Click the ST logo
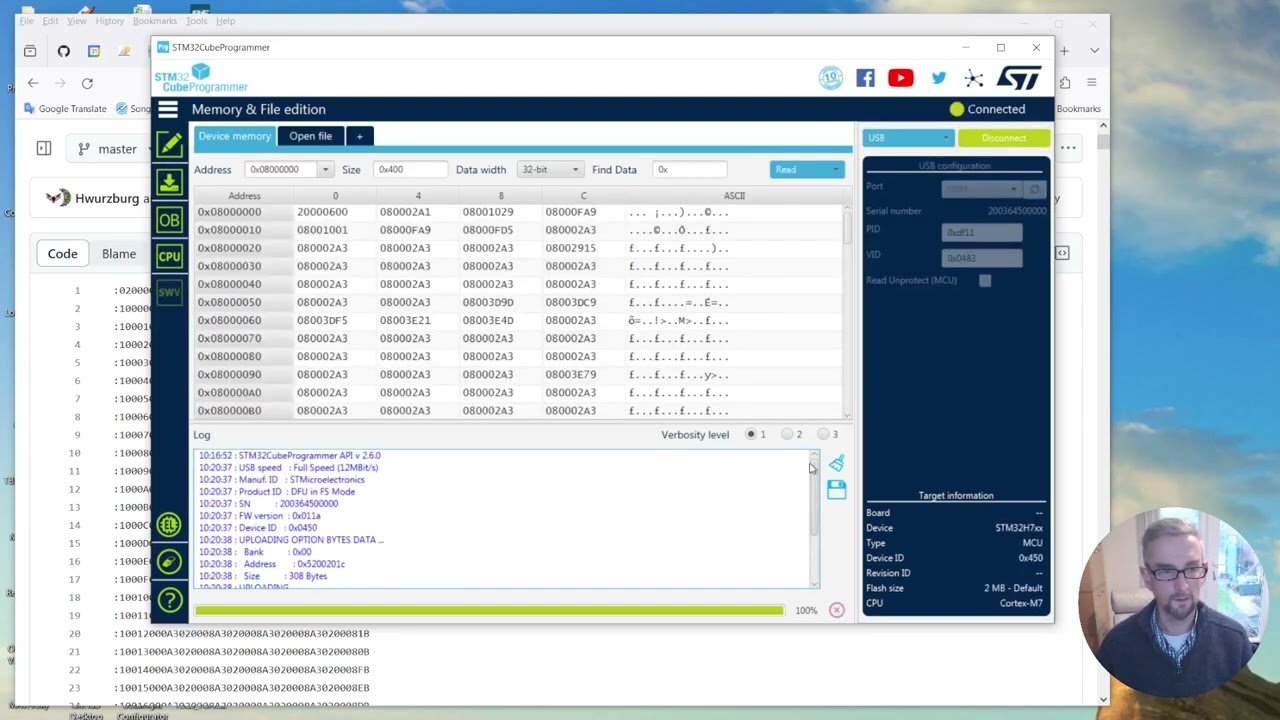1280x720 pixels. point(1018,78)
